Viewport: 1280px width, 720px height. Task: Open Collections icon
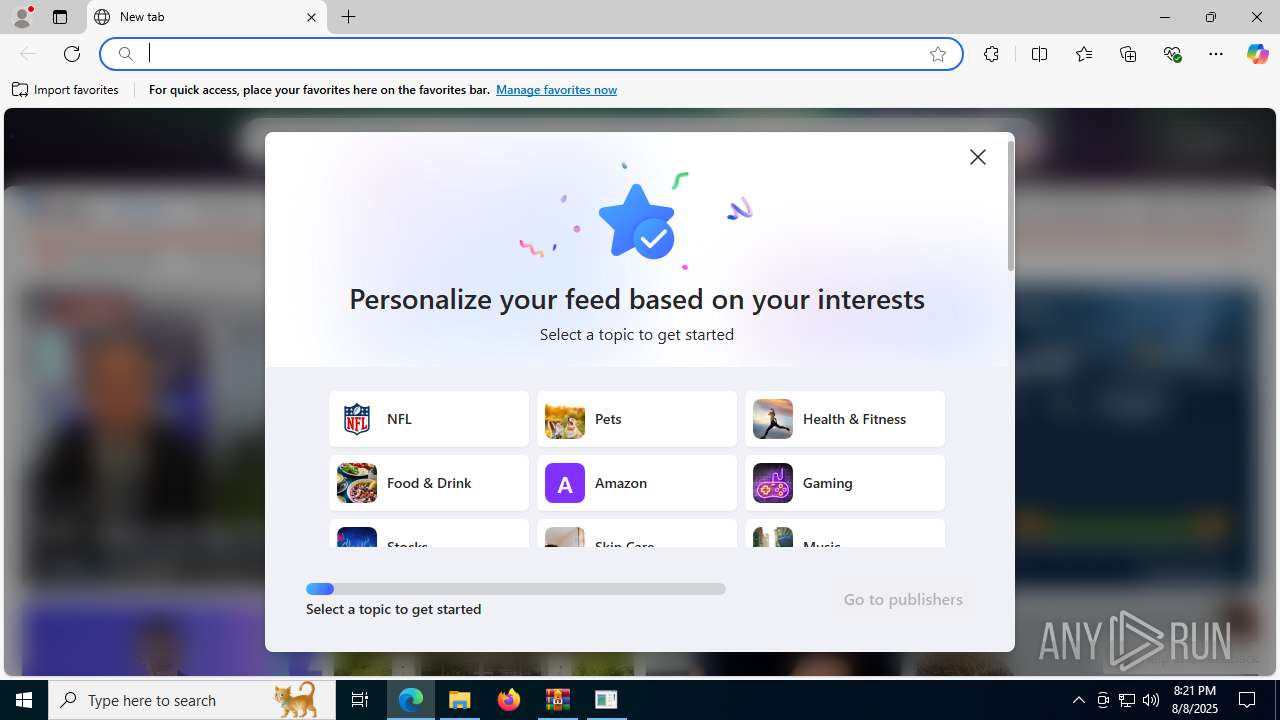click(1128, 54)
